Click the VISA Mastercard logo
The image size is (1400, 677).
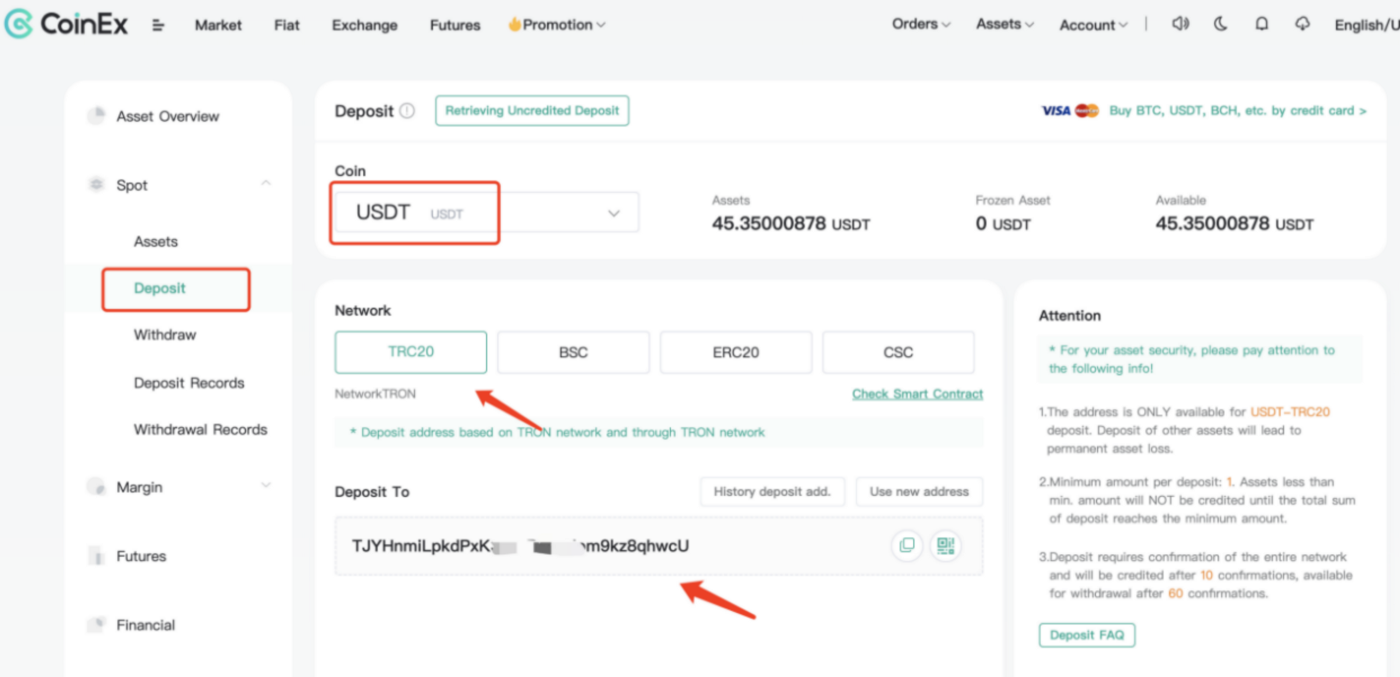point(1070,111)
